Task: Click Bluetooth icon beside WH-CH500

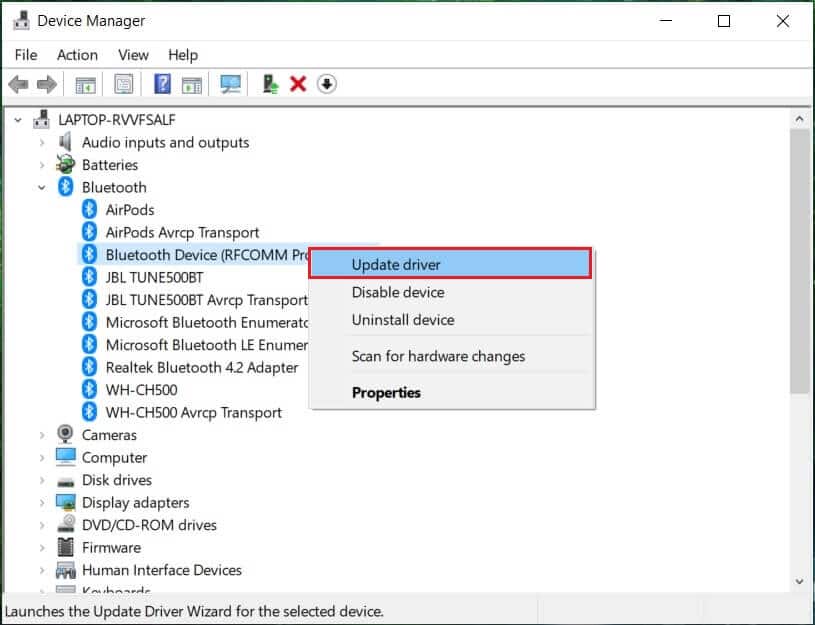Action: pos(89,389)
